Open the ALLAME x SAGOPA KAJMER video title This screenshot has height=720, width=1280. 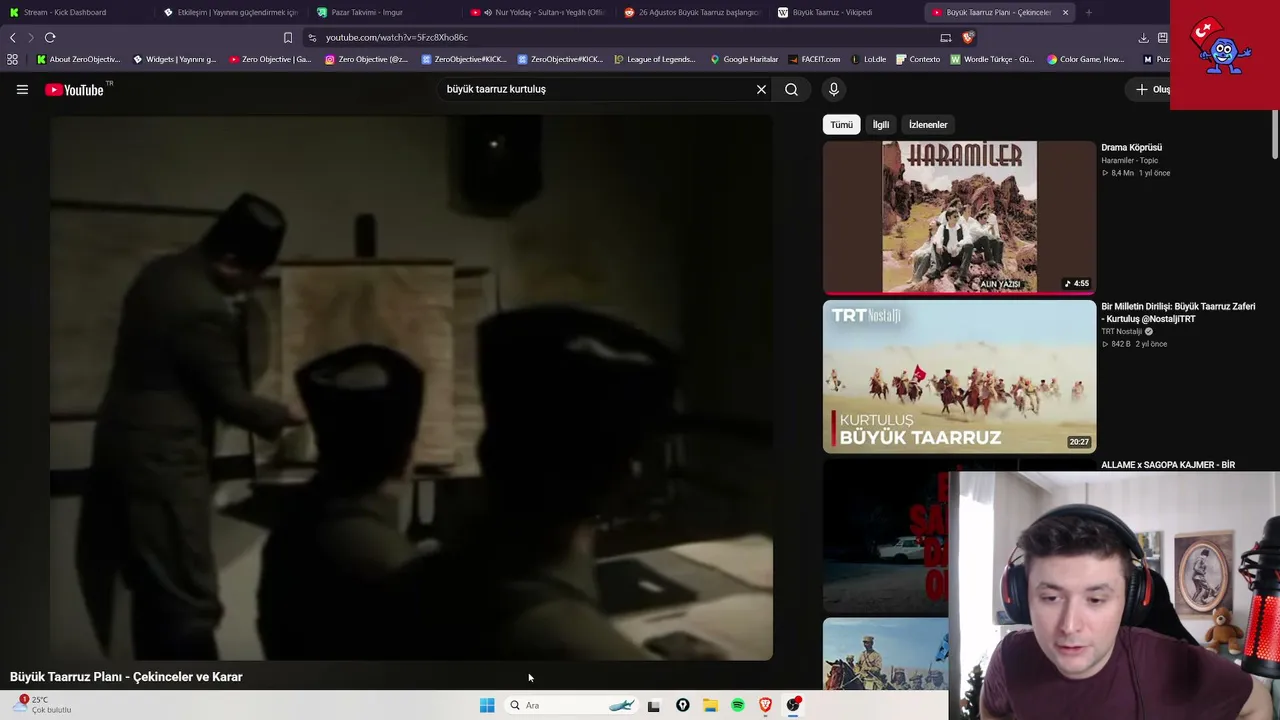pyautogui.click(x=1168, y=465)
